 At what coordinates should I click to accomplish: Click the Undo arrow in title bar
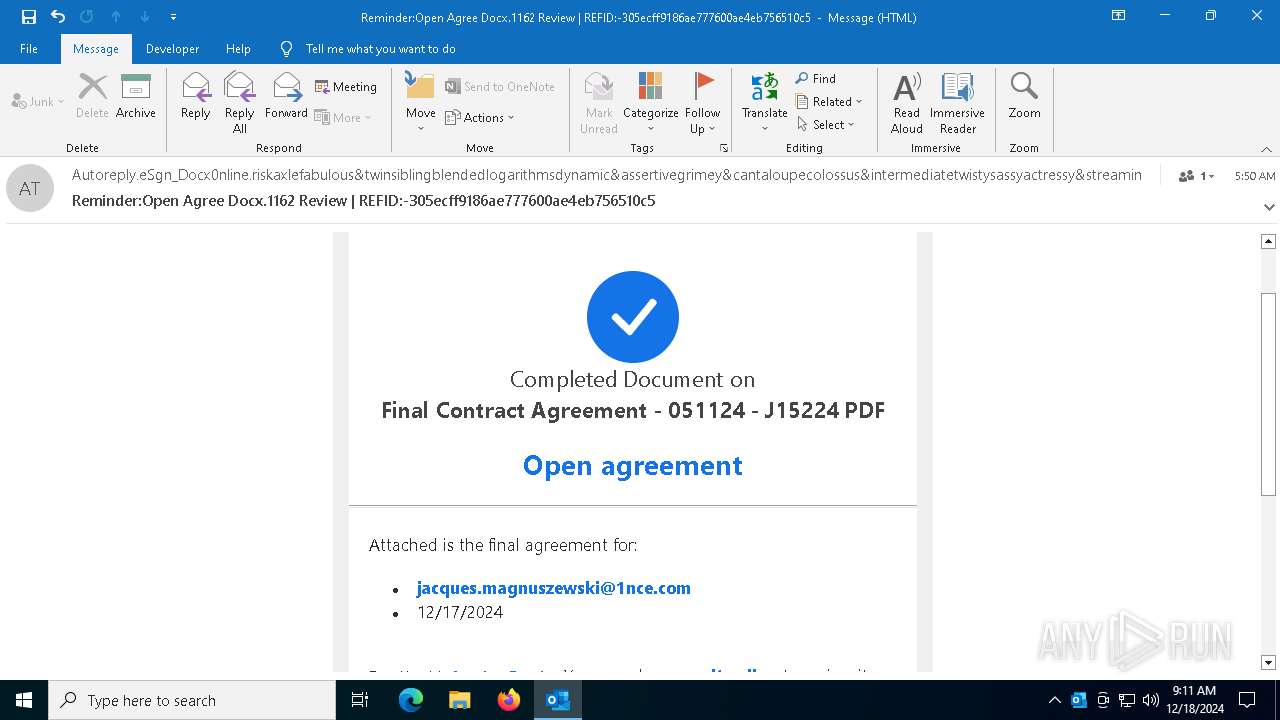[58, 17]
